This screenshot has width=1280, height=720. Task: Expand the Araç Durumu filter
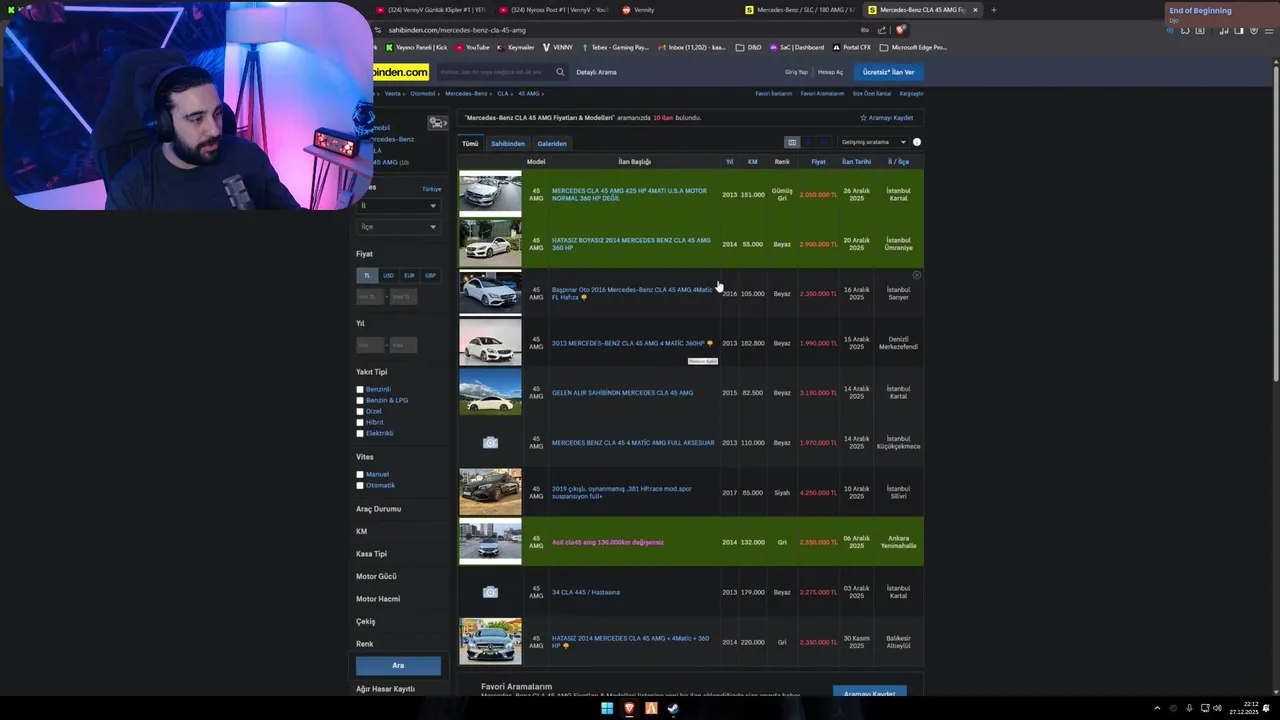(x=378, y=509)
